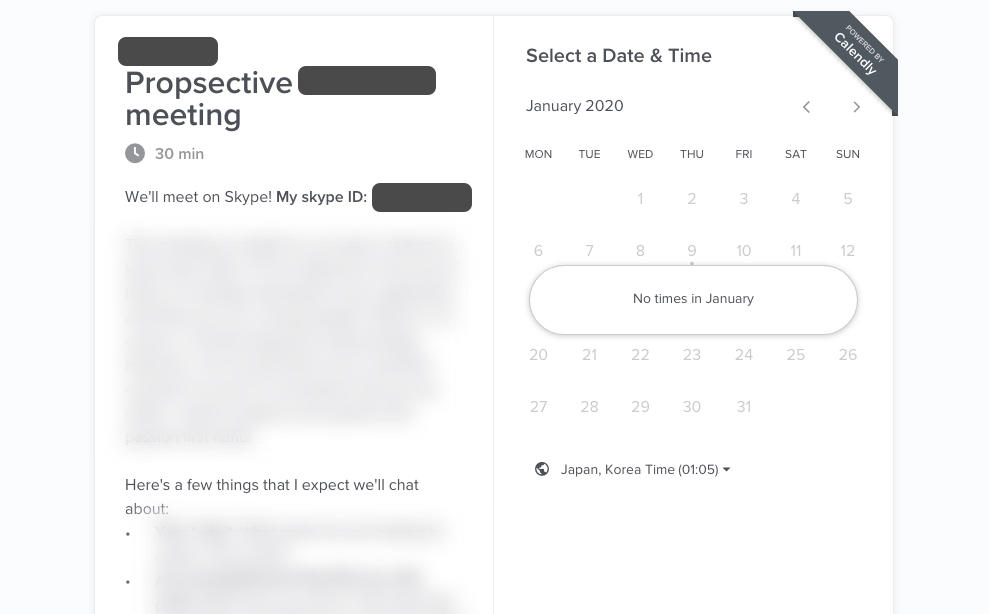The image size is (989, 614).
Task: Click the Select a Date & Time heading
Action: click(x=619, y=56)
